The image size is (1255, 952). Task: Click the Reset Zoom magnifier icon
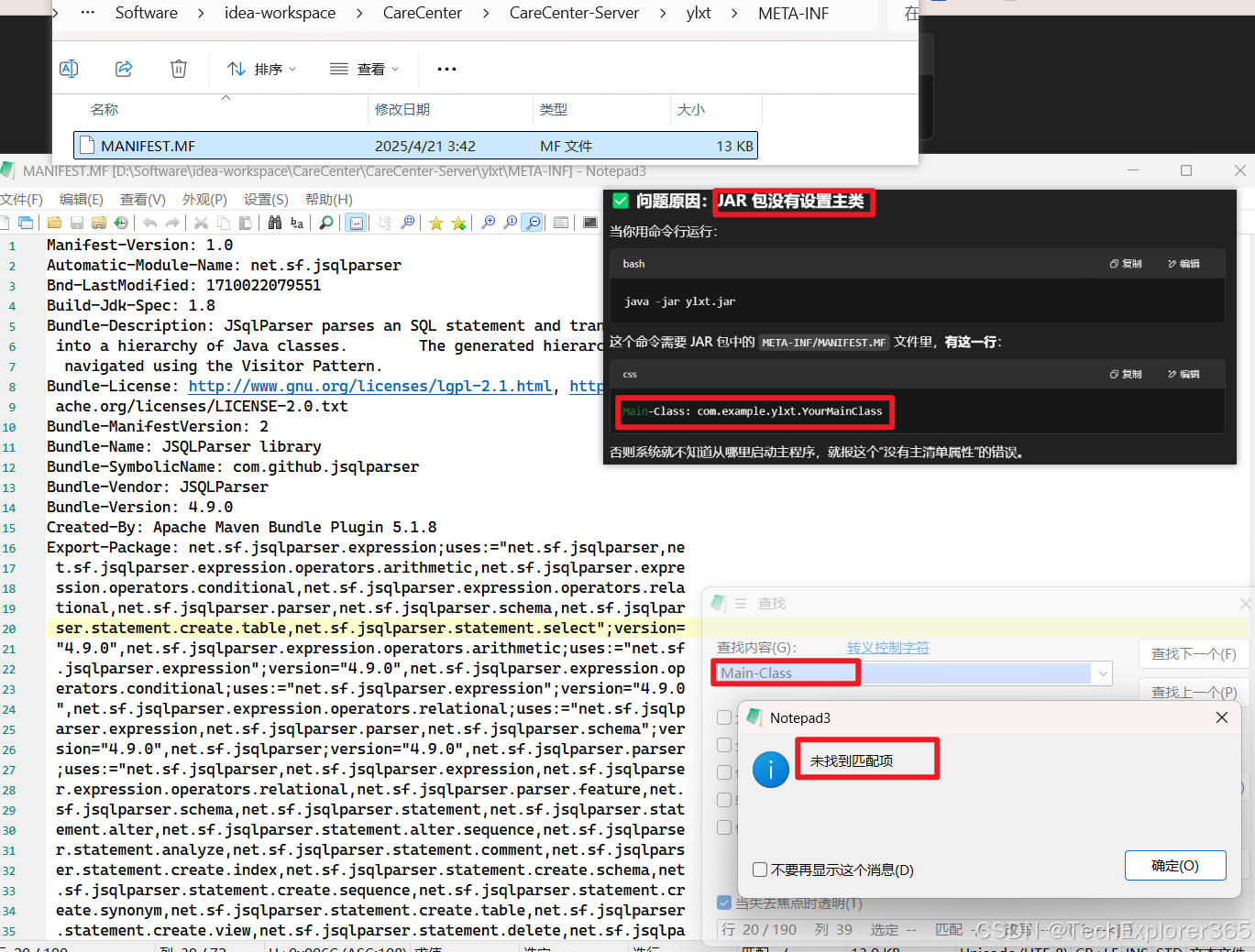pos(511,223)
